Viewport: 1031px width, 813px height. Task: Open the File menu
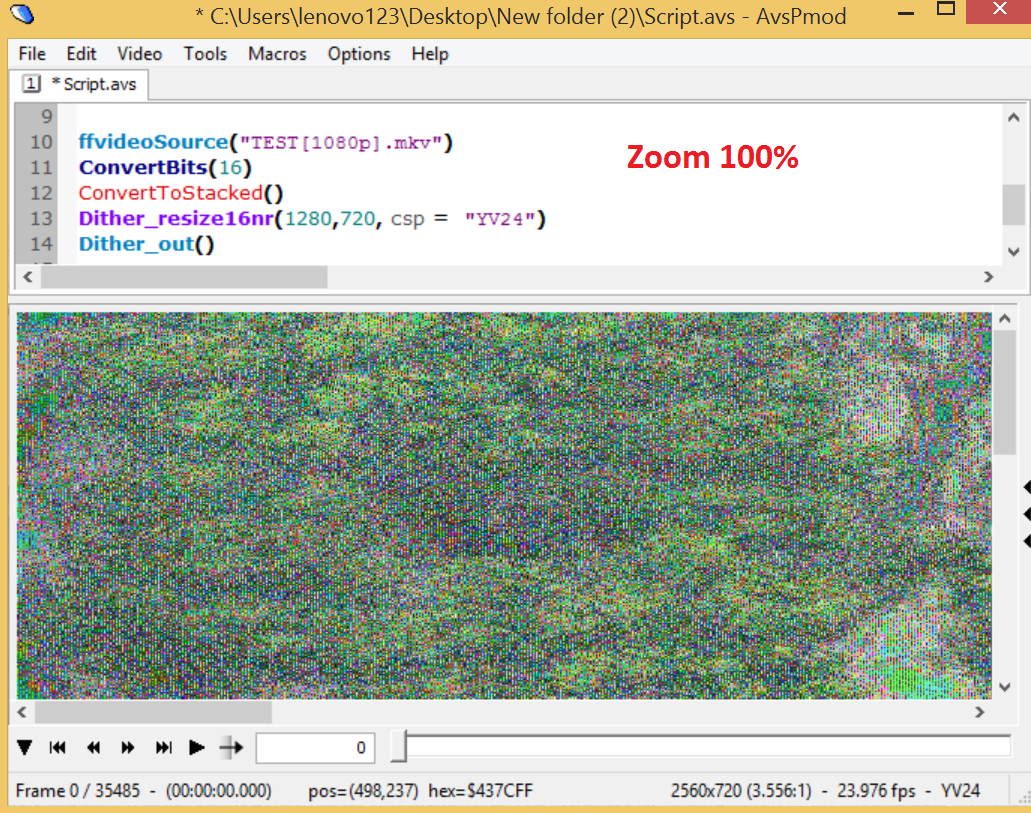click(x=32, y=54)
